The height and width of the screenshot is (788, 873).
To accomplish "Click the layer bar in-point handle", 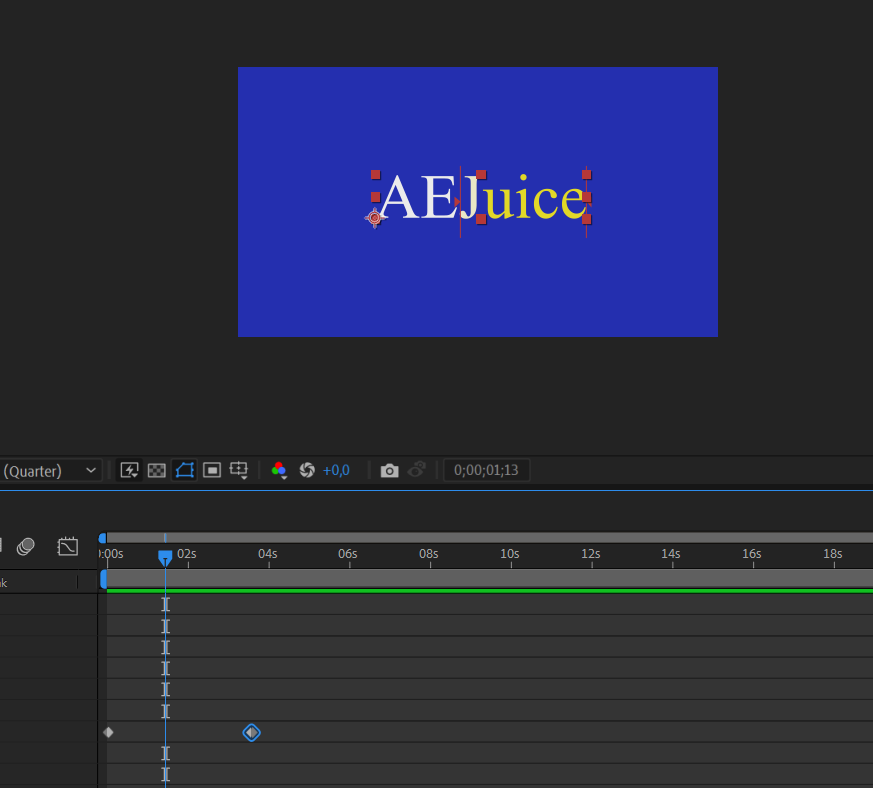I will (x=103, y=579).
